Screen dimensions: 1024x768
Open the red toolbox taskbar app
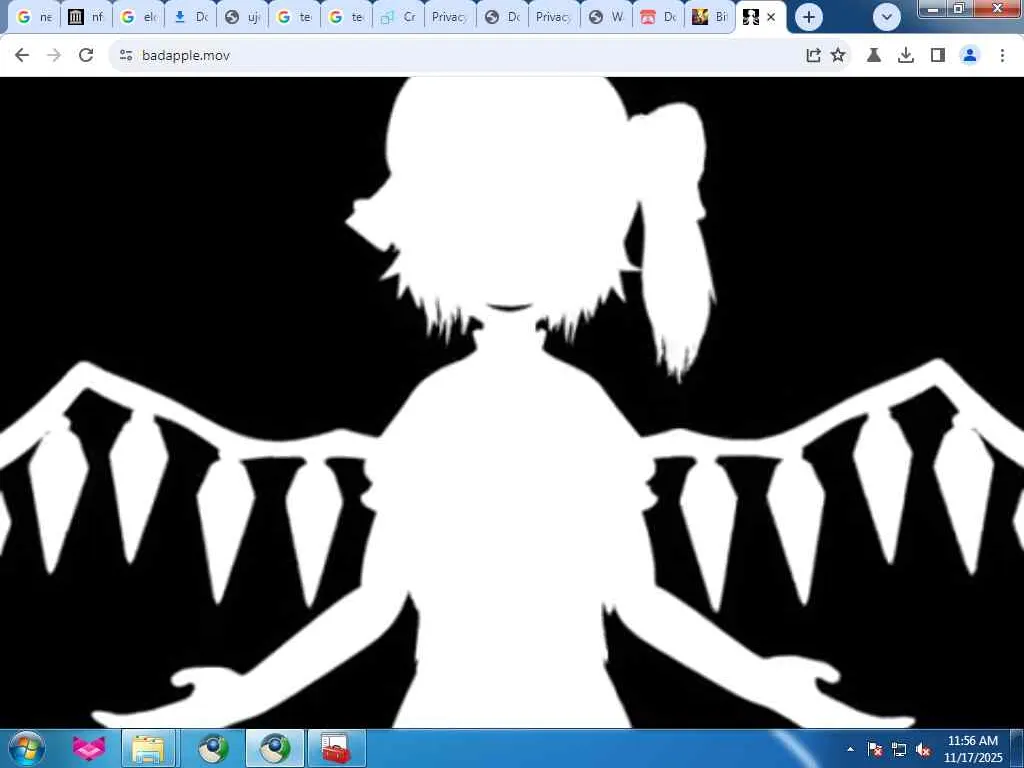point(336,748)
